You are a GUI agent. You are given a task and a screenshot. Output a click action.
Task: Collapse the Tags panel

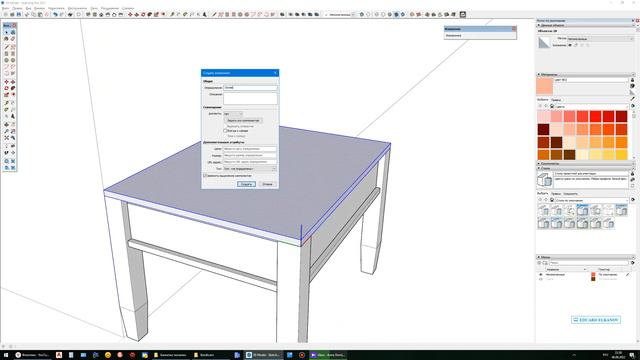pyautogui.click(x=539, y=257)
